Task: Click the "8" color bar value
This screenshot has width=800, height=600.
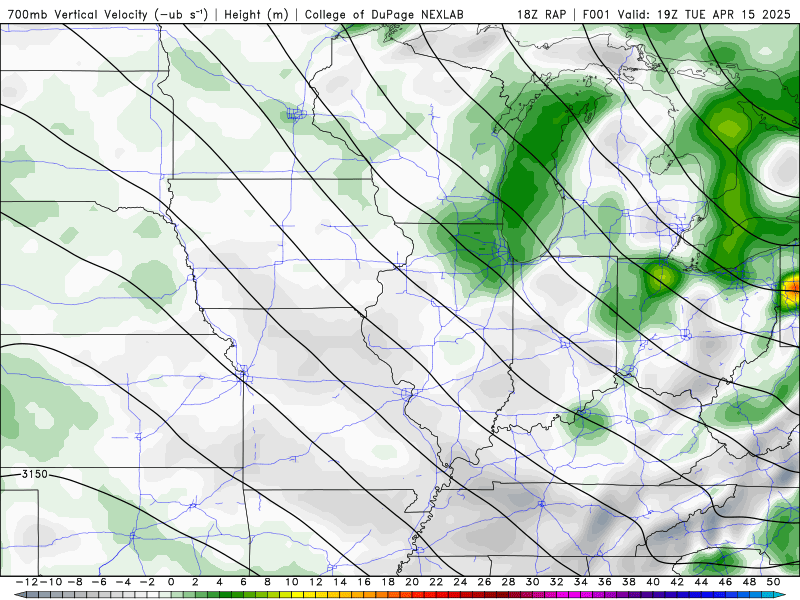Action: [267, 582]
